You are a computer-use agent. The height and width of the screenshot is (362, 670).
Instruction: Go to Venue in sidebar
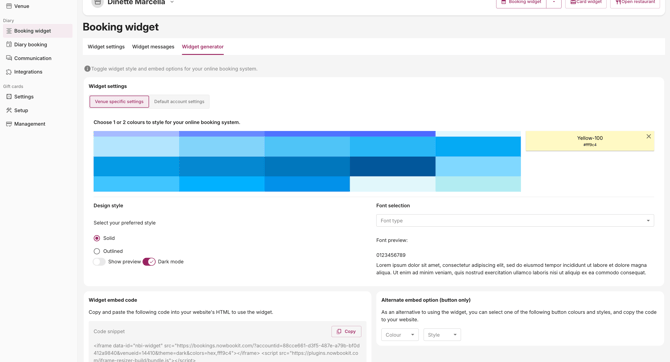(x=38, y=6)
